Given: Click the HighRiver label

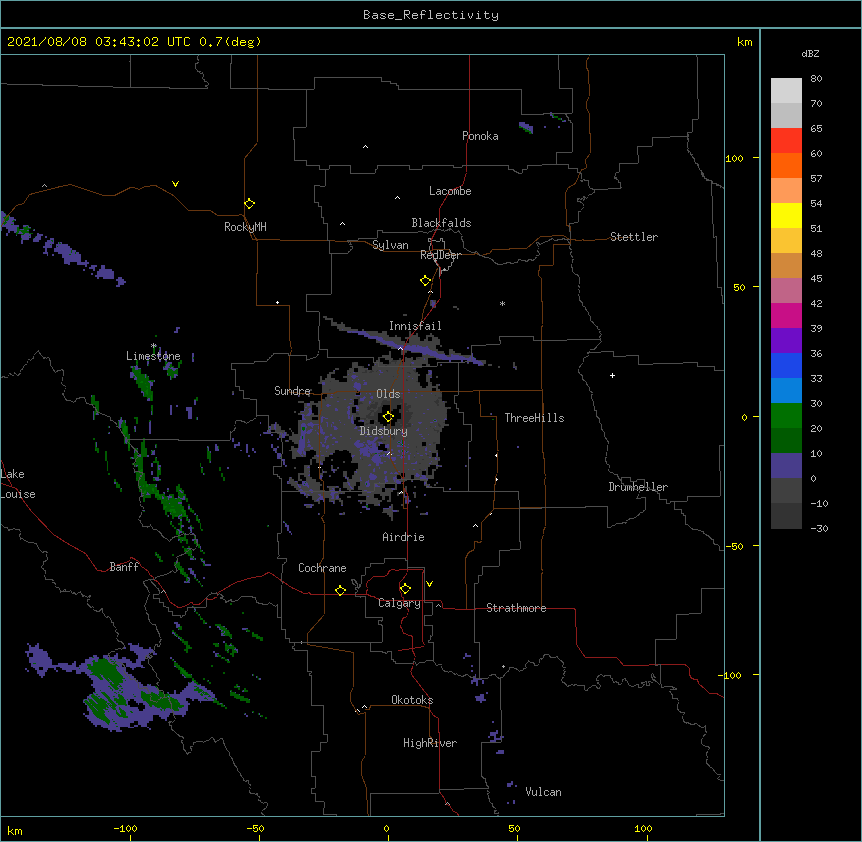Looking at the screenshot, I should (430, 743).
